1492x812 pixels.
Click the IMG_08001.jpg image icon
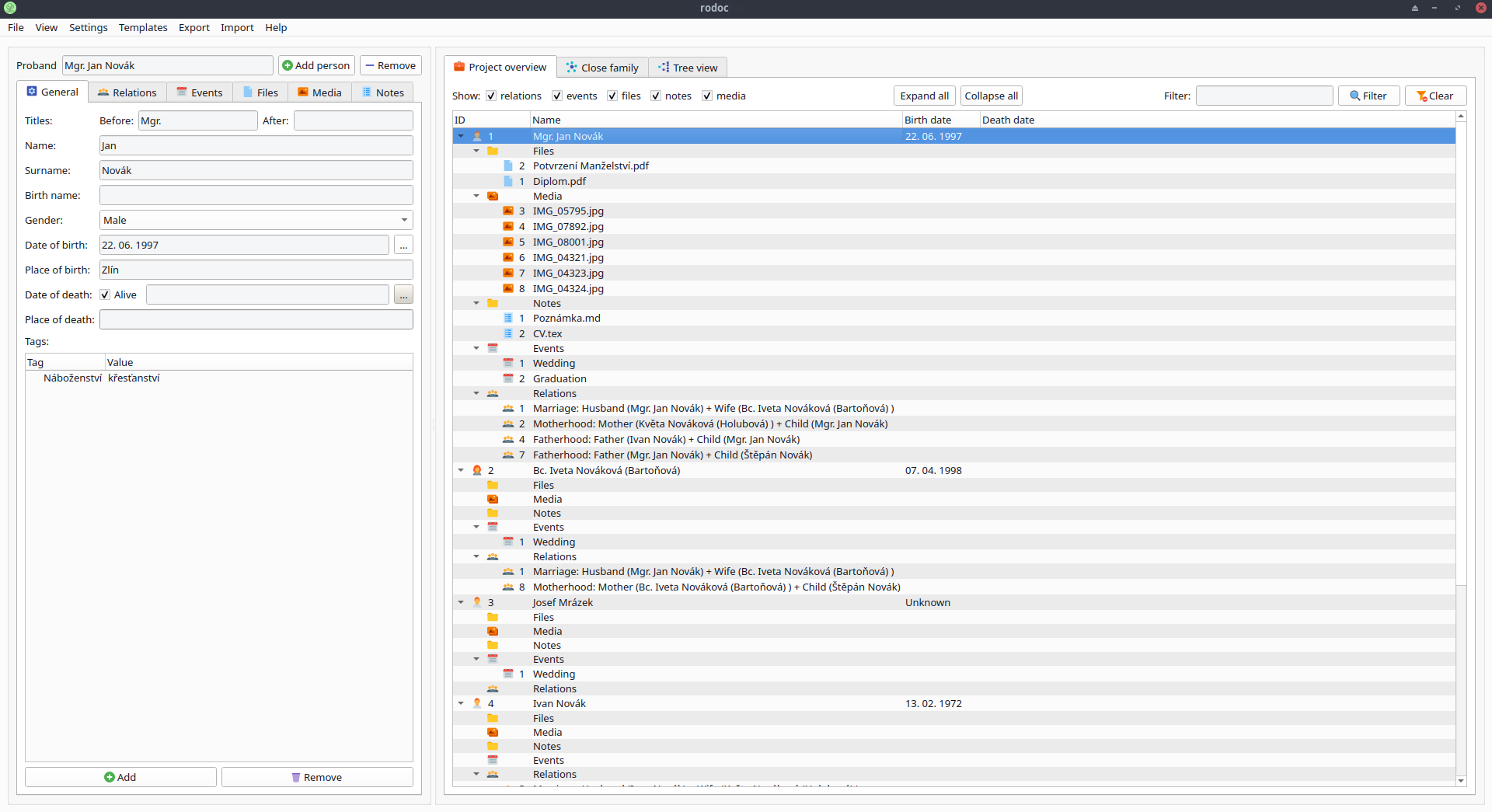pos(508,242)
